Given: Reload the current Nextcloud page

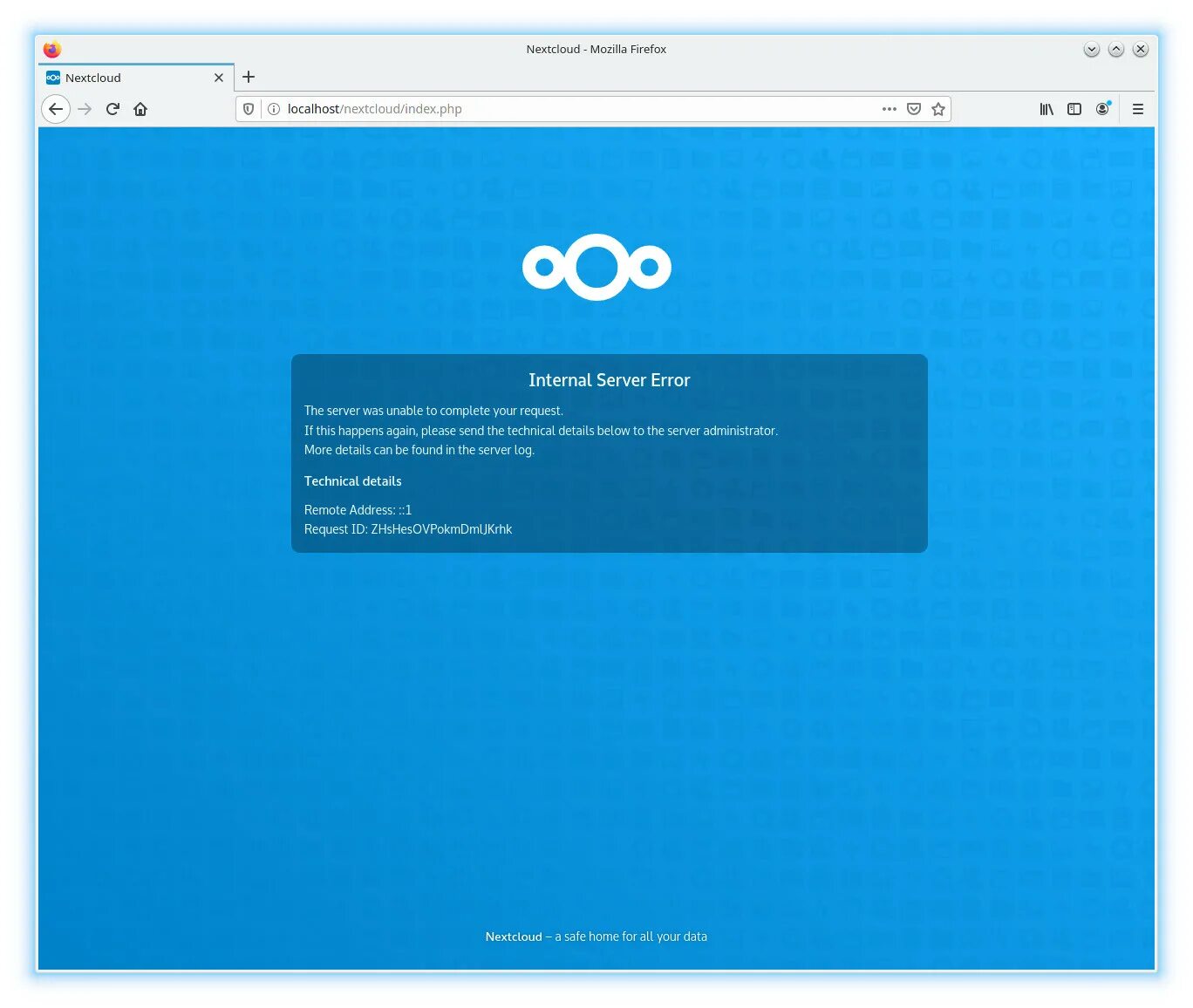Looking at the screenshot, I should coord(112,109).
